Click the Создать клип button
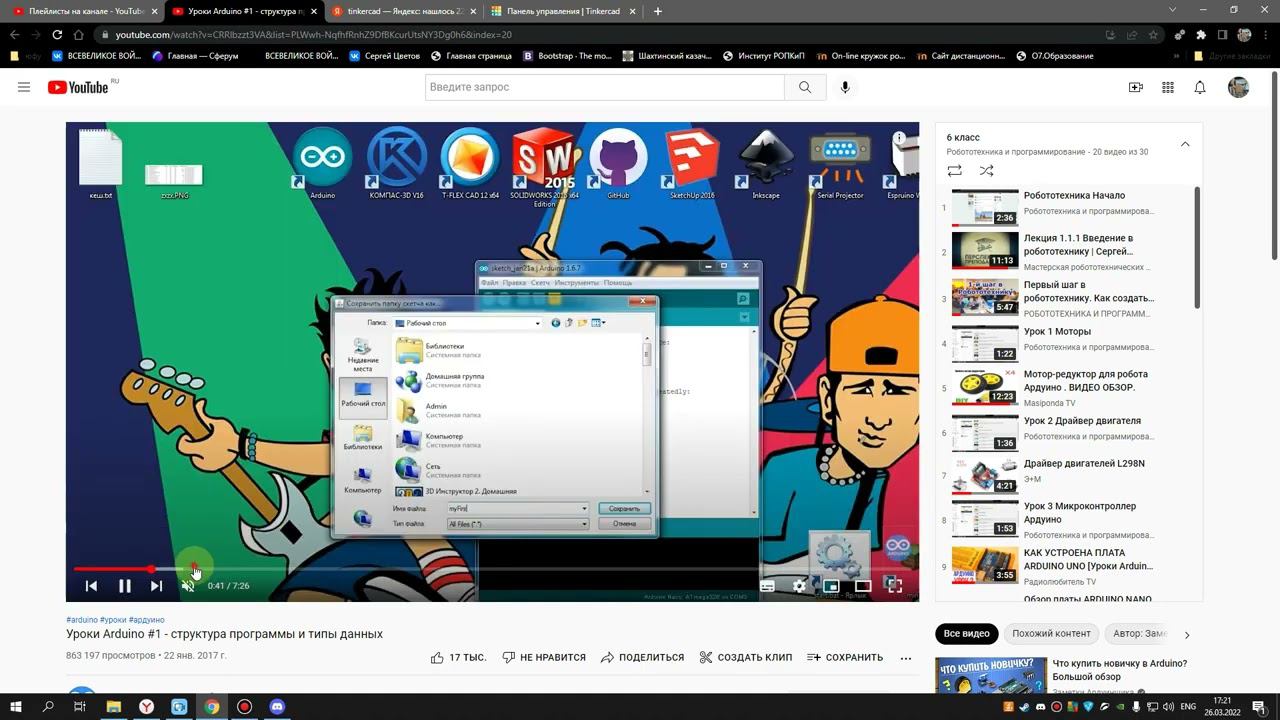The image size is (1280, 720). coord(745,658)
